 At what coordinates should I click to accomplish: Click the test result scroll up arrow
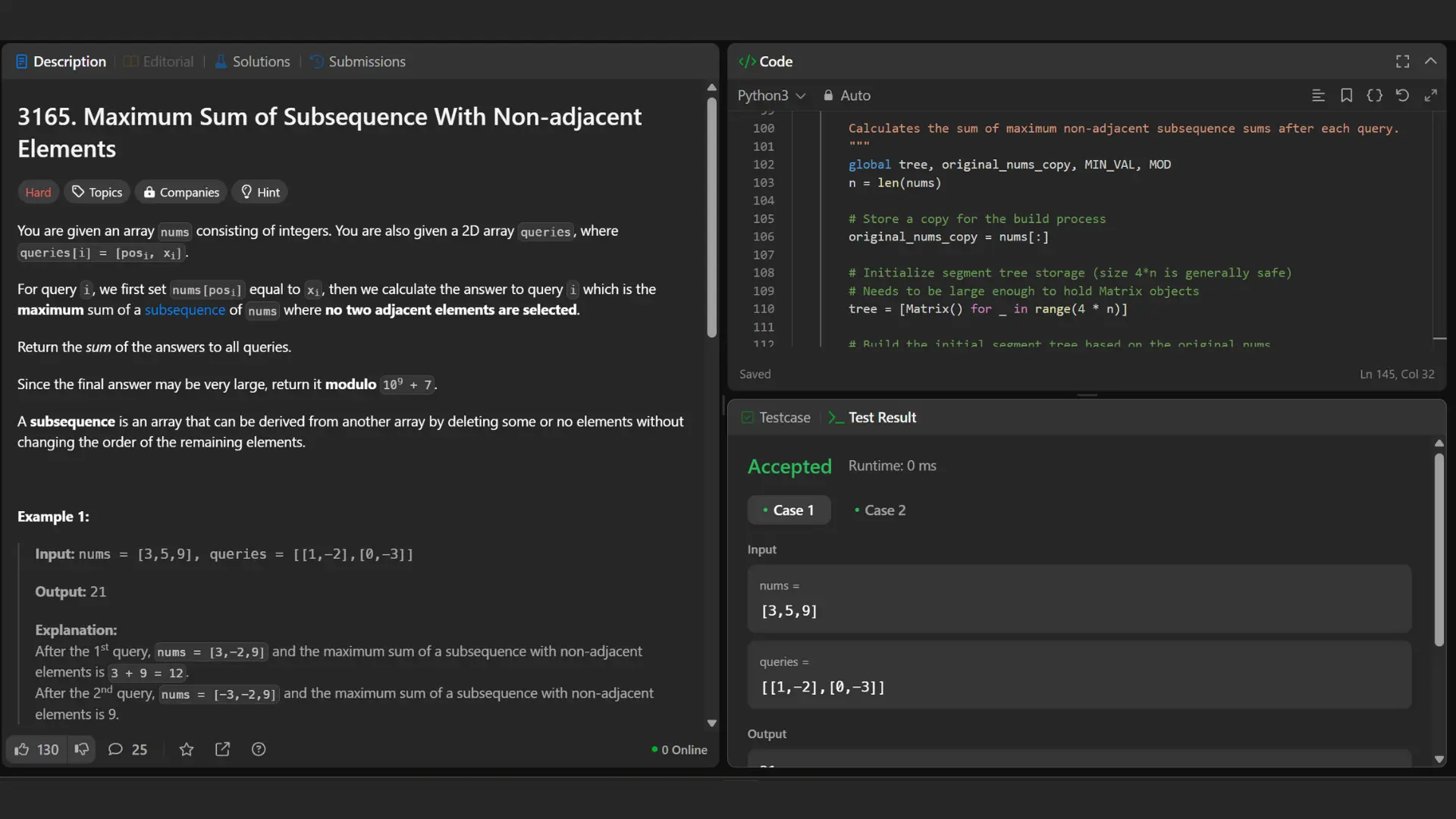(1439, 443)
